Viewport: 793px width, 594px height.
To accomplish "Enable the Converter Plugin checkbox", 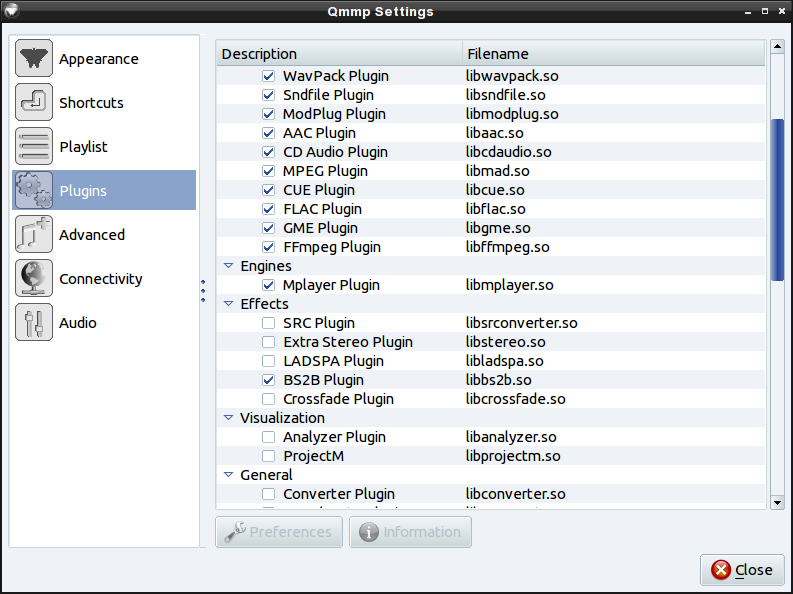I will click(269, 494).
